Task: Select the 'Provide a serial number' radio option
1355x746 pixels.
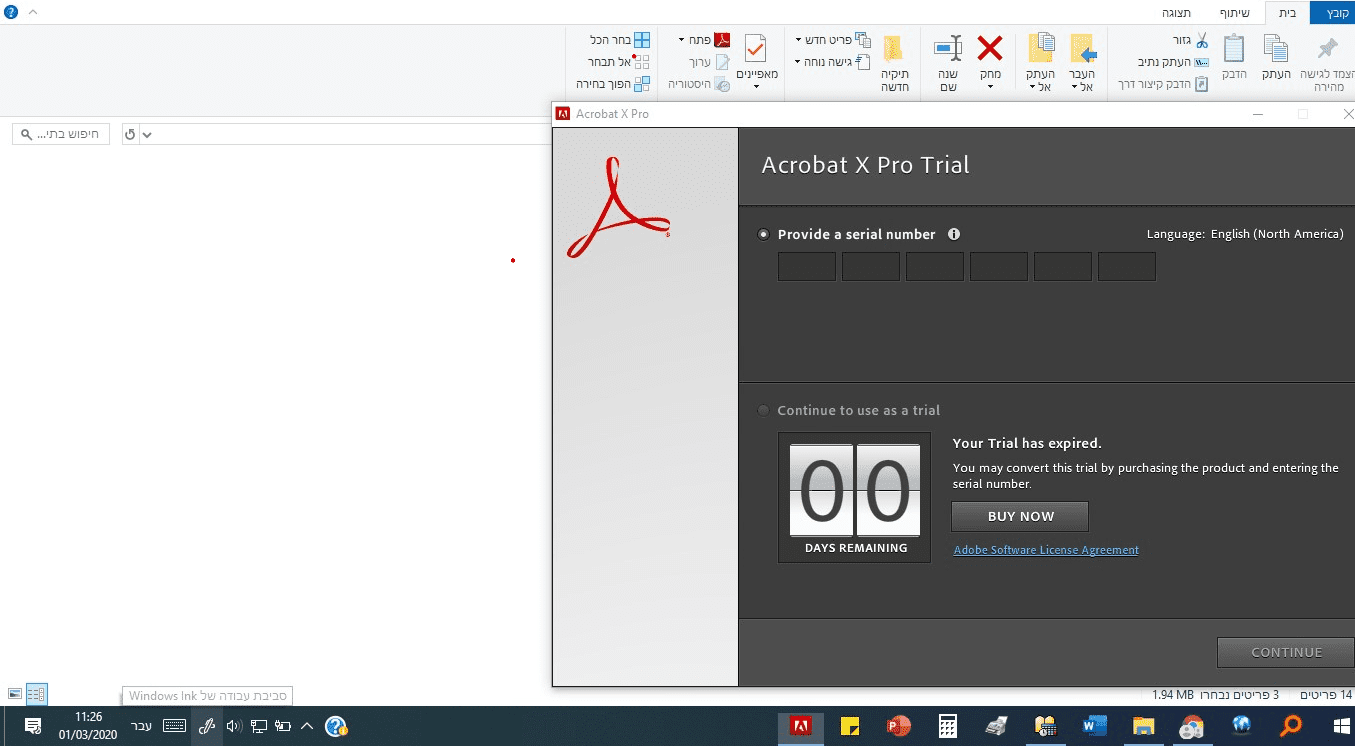Action: click(764, 234)
